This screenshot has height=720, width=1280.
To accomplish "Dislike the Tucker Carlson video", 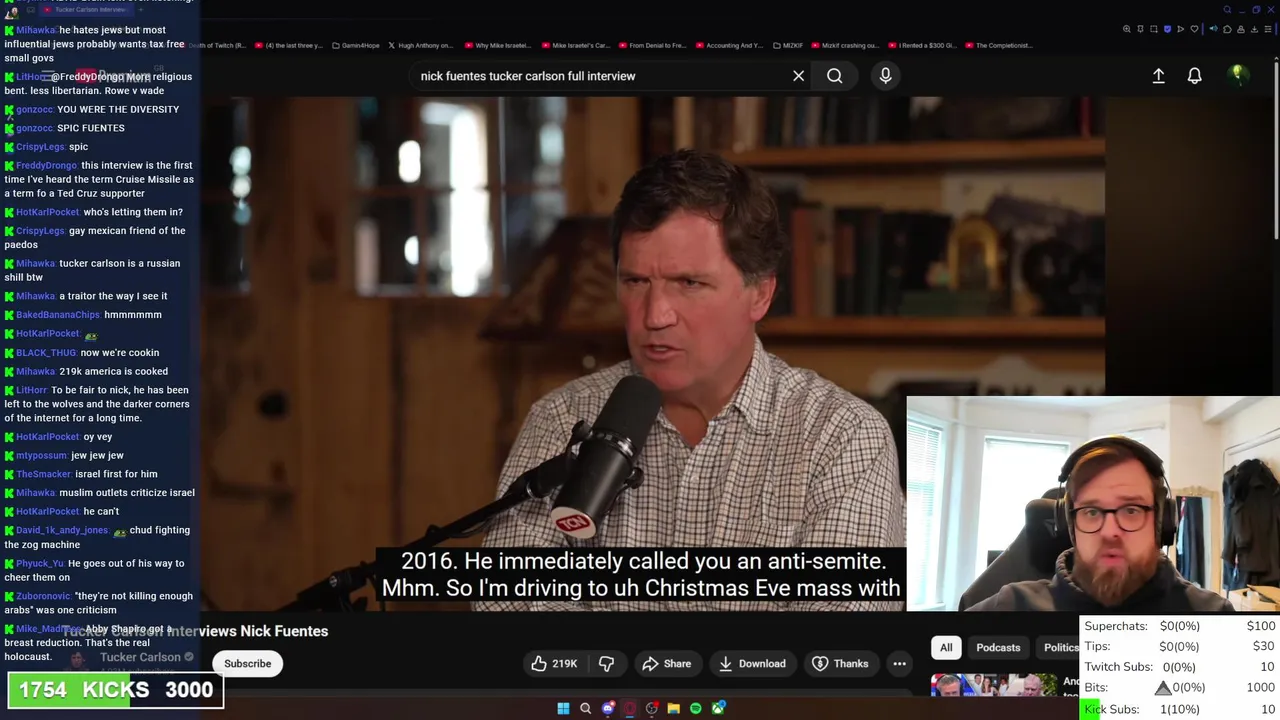I will [606, 663].
